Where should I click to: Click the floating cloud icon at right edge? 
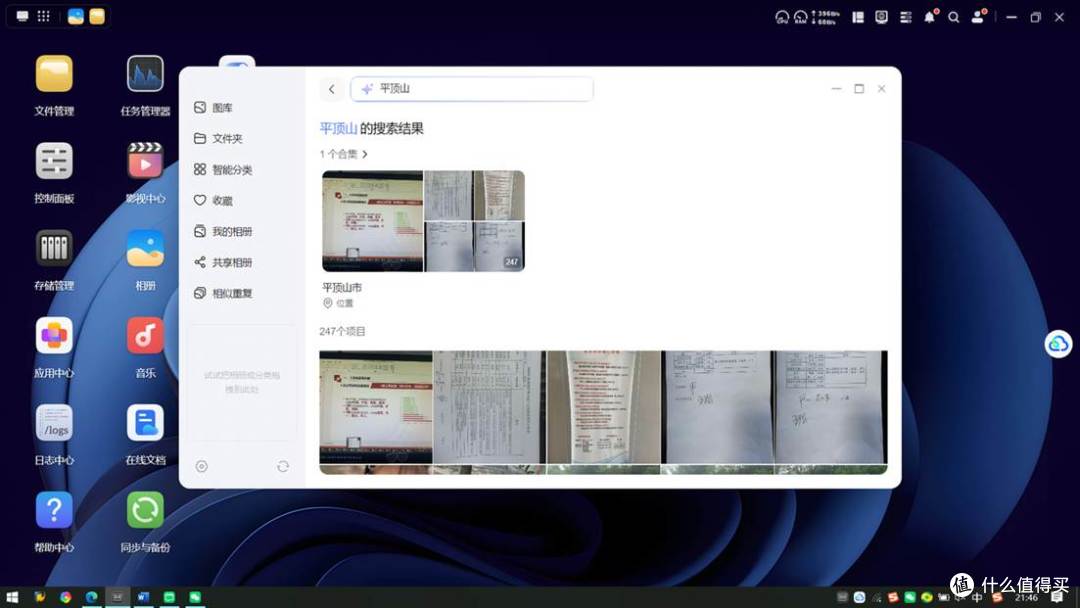(1058, 343)
